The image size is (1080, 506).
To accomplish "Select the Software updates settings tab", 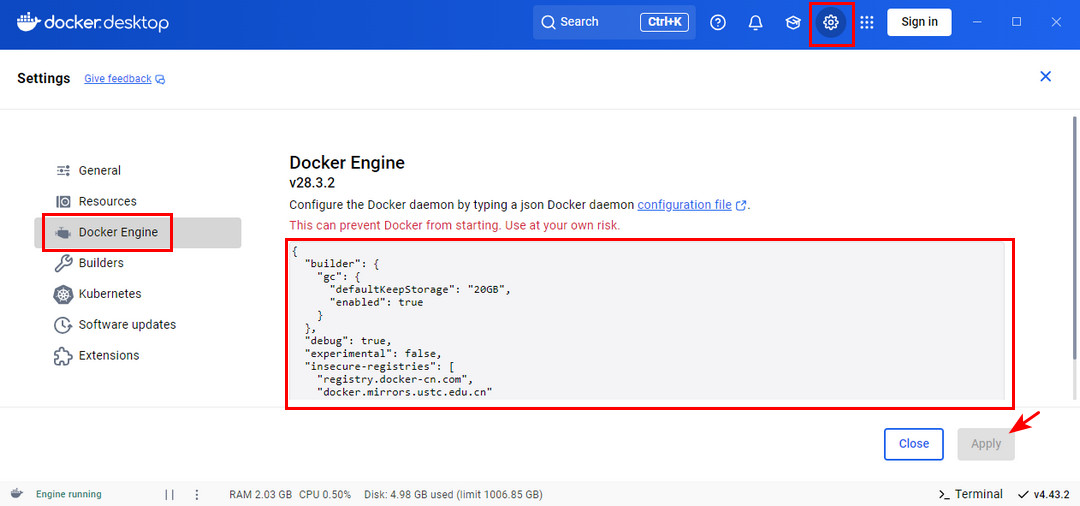I will [138, 325].
